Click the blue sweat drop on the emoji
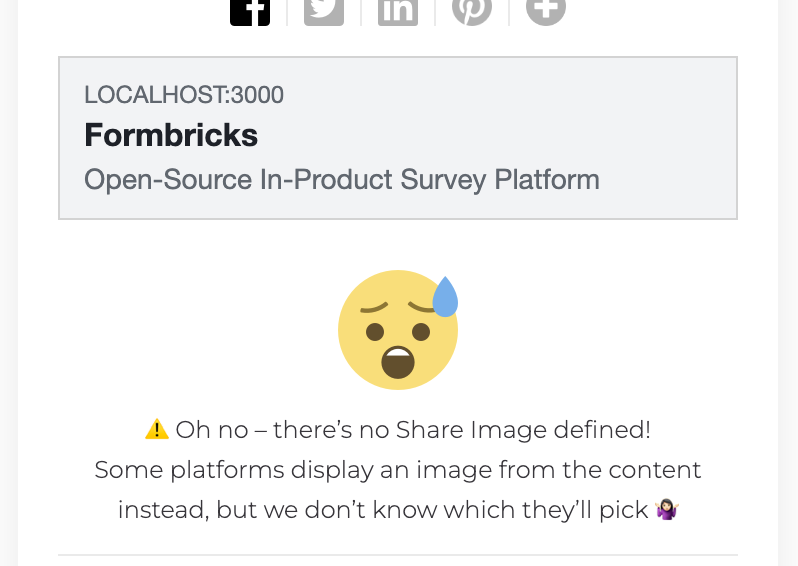 445,297
